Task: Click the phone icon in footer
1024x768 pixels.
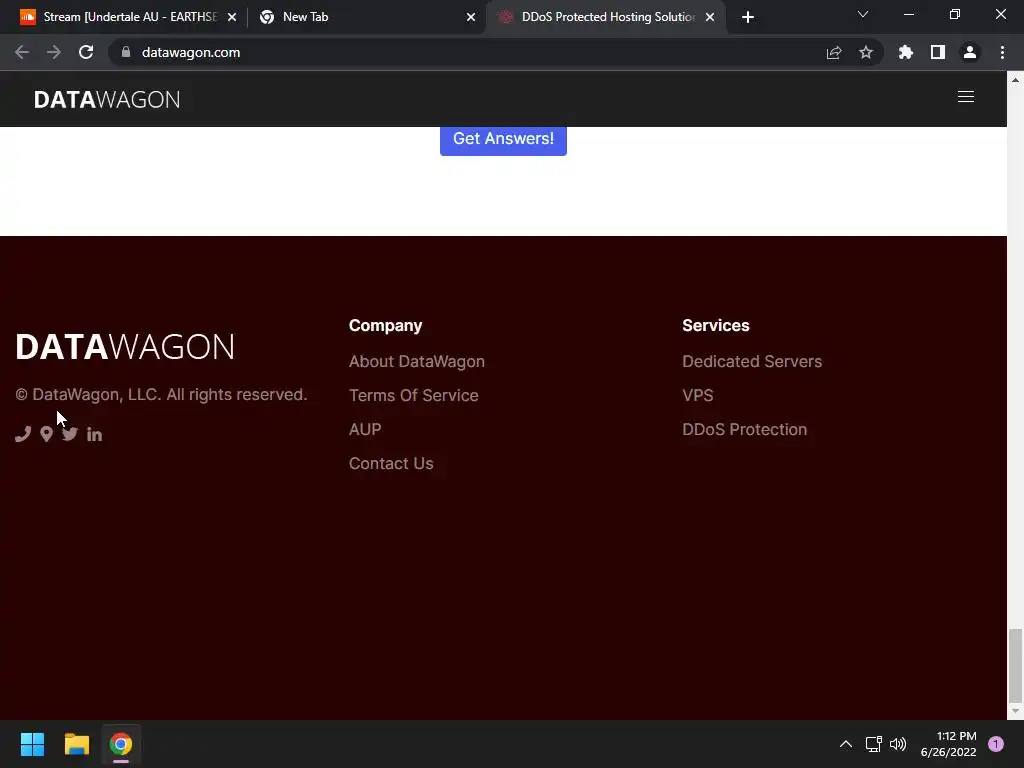Action: 23,434
